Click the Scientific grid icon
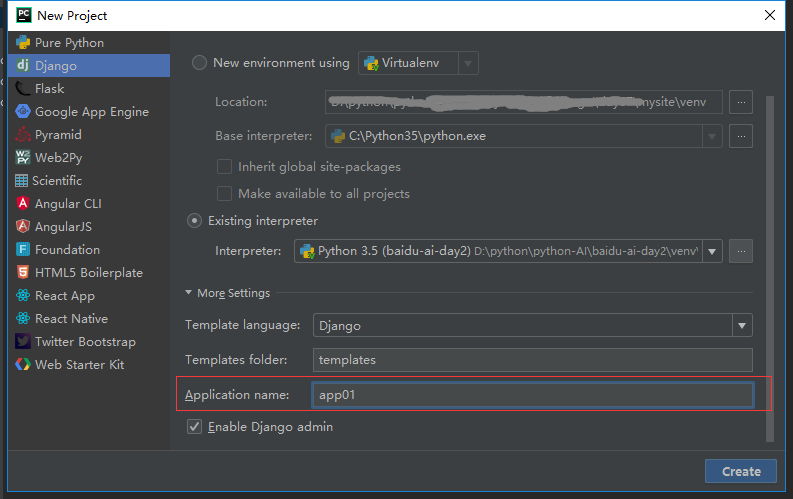Screen dimensions: 793x499 [21, 180]
